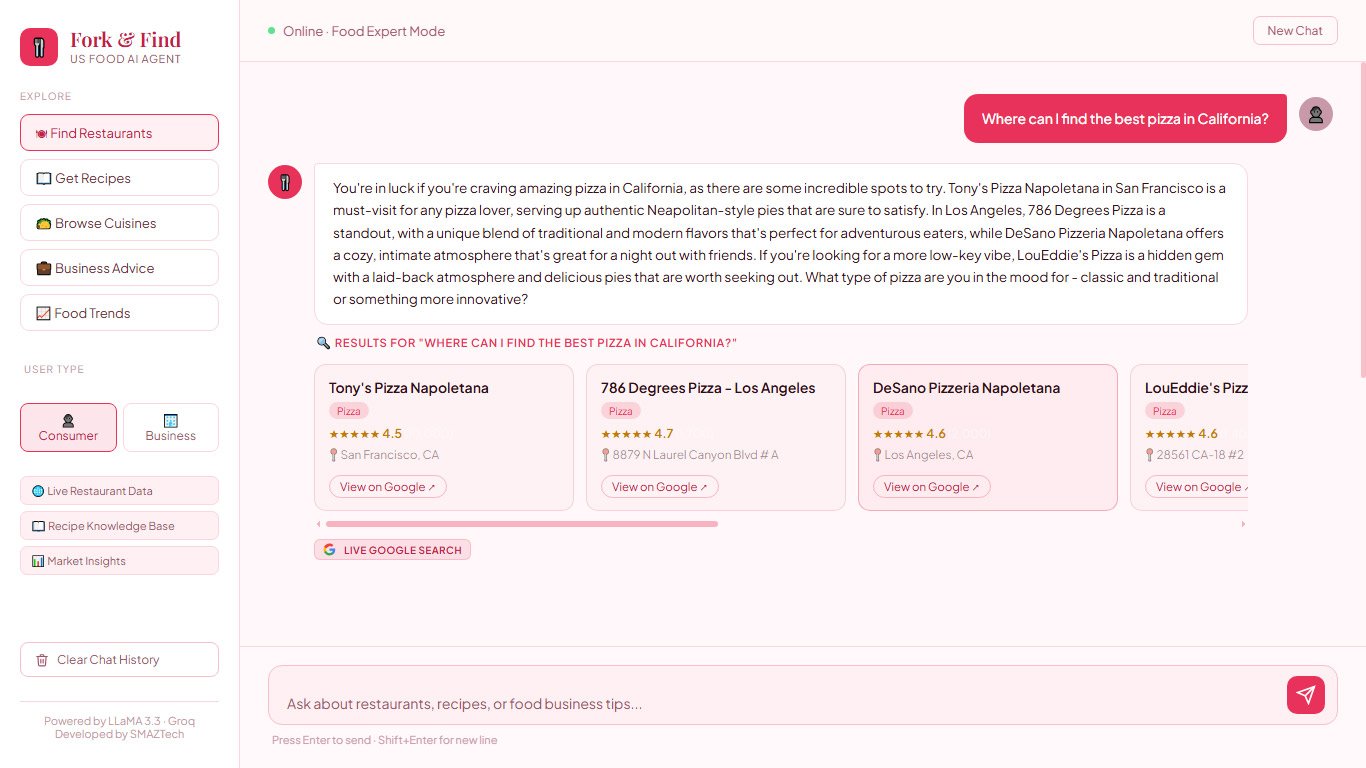Click the Pizza tag on Tony's card

[x=349, y=411]
